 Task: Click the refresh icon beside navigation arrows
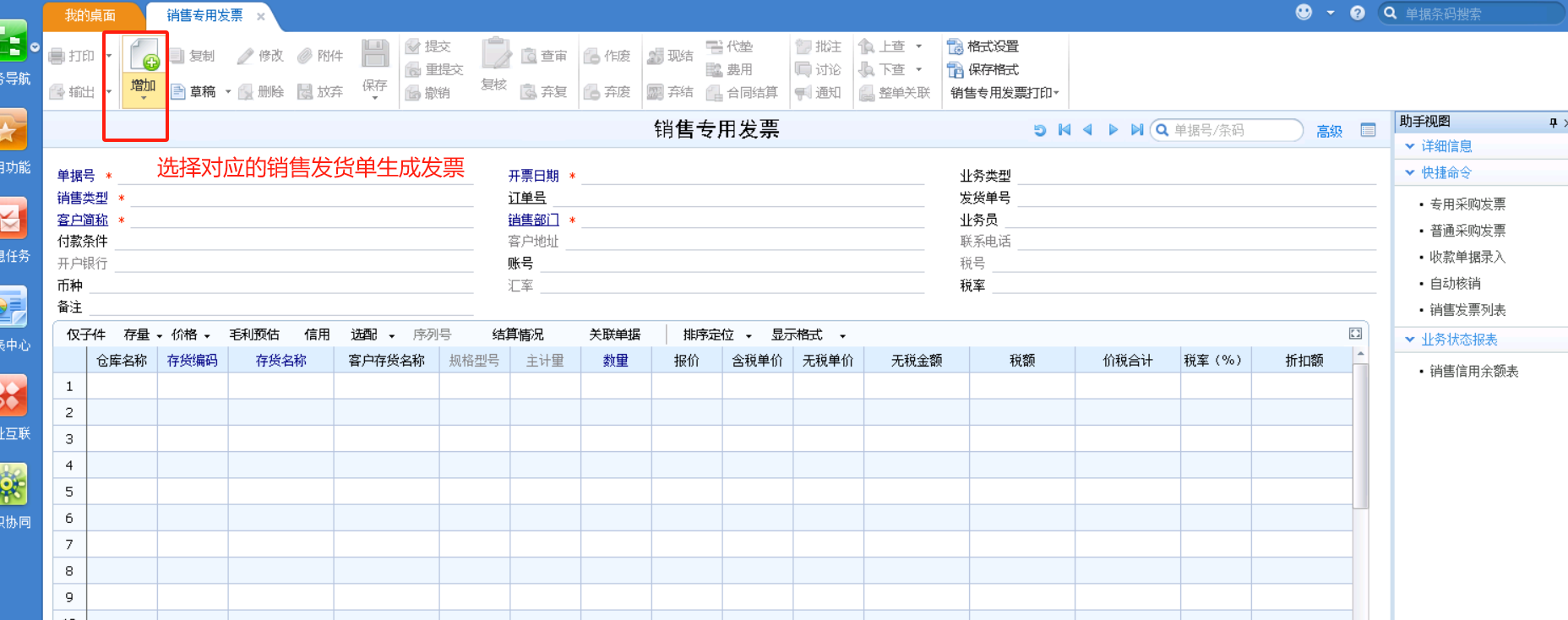1040,130
